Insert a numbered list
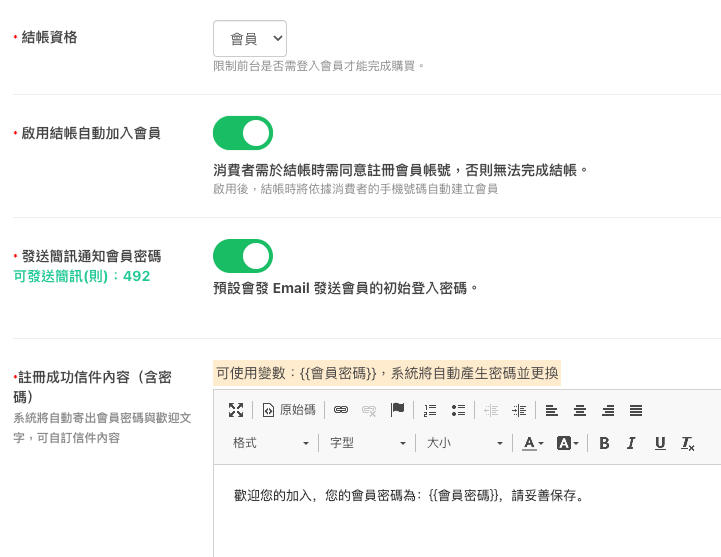This screenshot has height=557, width=721. coord(430,410)
